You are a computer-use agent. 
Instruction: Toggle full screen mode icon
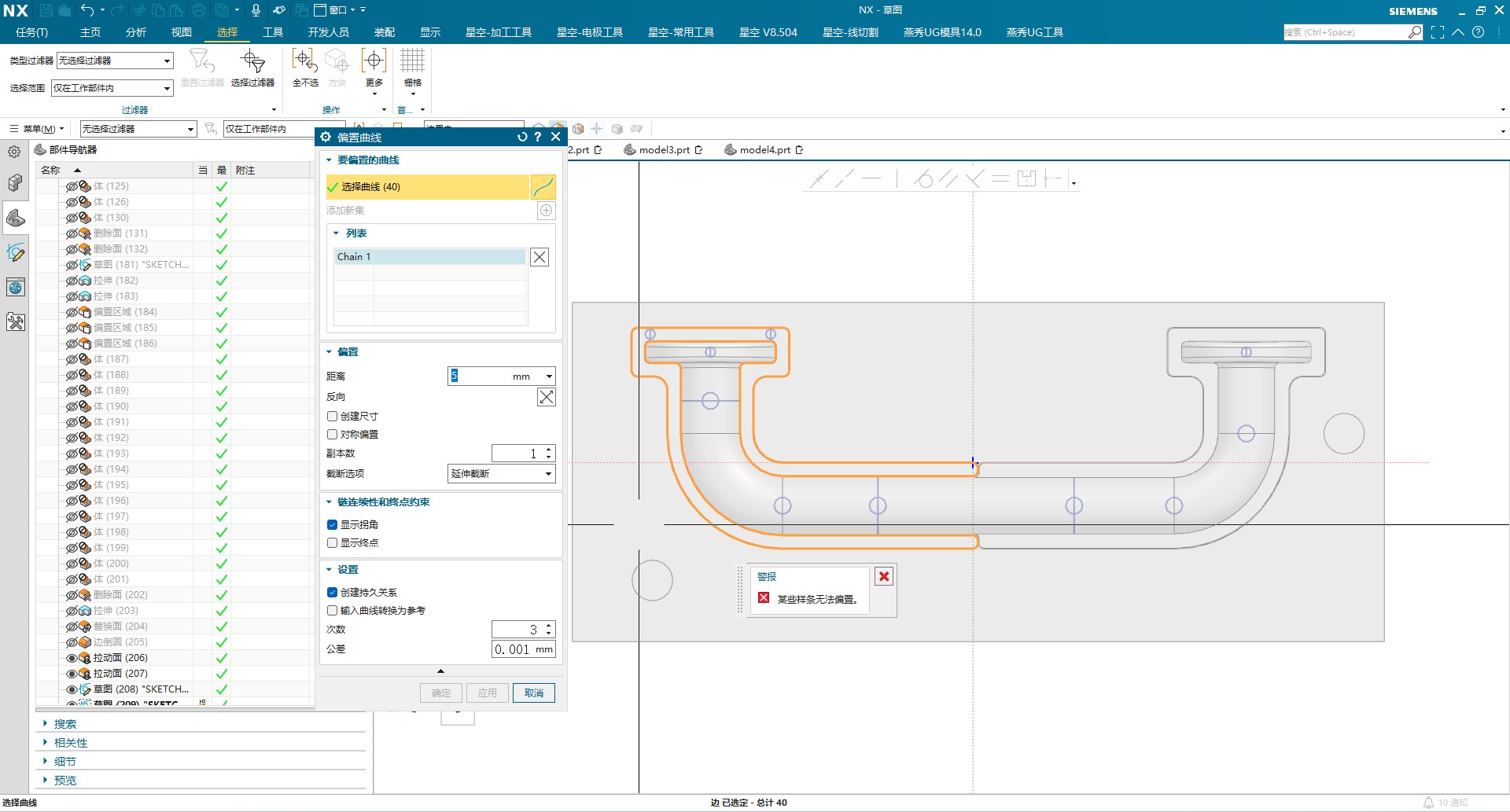pyautogui.click(x=1438, y=32)
